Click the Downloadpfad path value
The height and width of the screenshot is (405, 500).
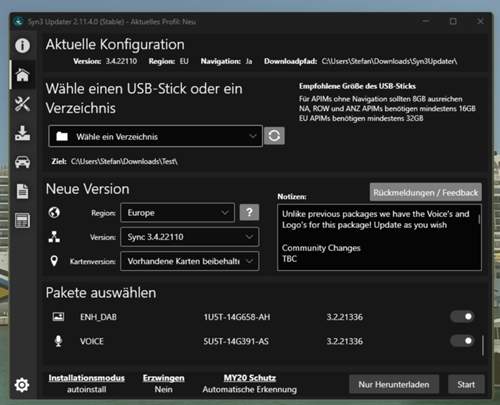[389, 61]
